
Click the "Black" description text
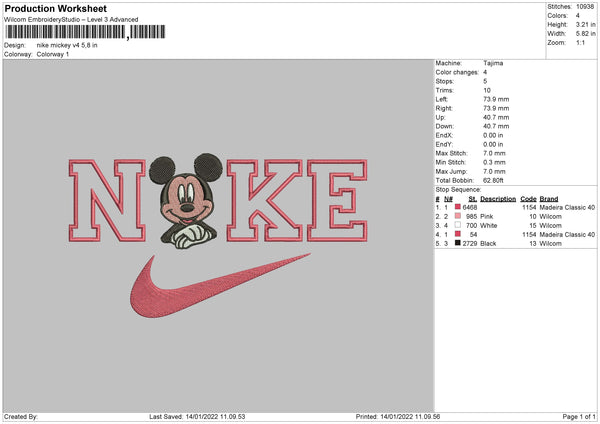click(x=488, y=244)
